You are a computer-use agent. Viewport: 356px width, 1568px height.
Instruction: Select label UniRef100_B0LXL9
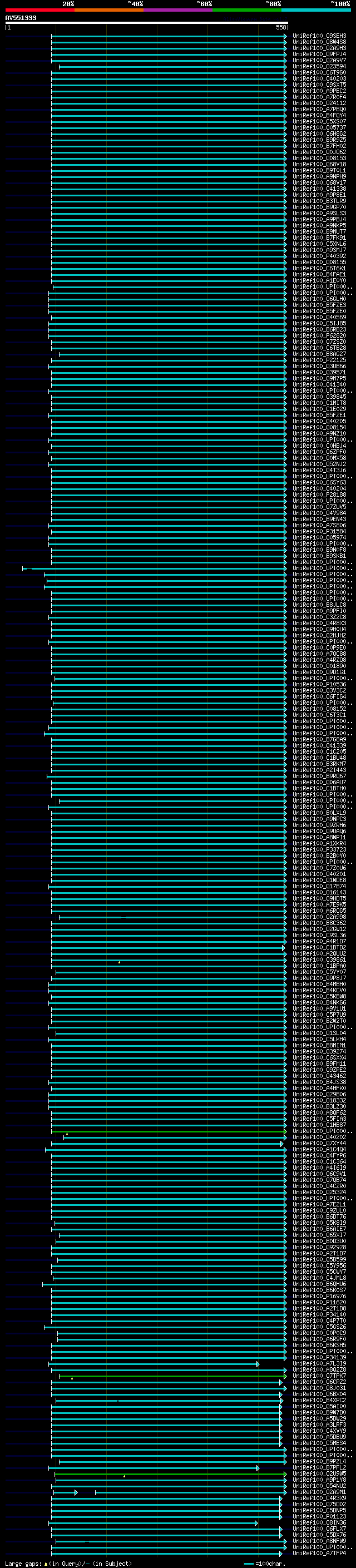point(319,813)
